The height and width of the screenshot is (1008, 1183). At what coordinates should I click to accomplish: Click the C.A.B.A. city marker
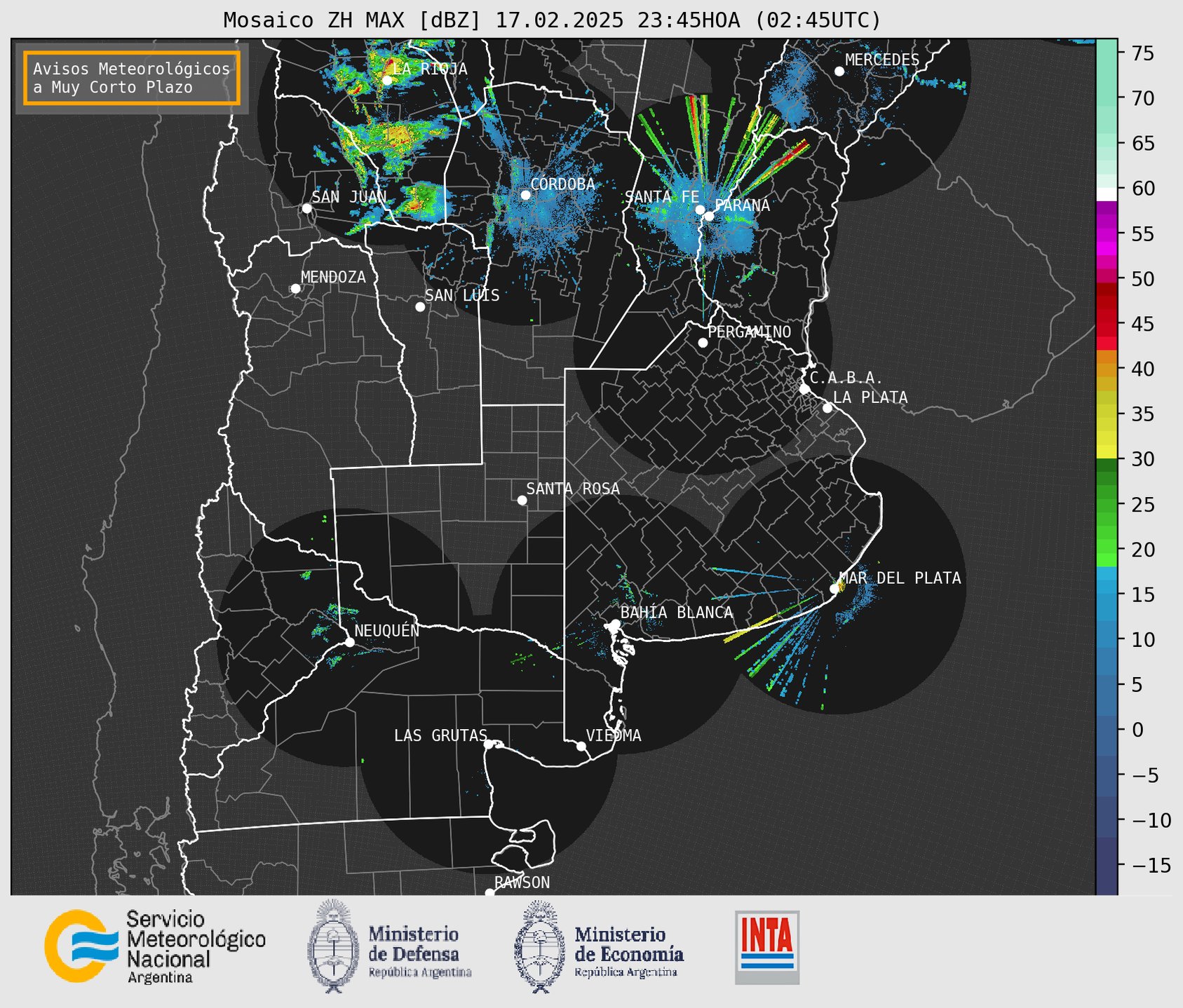pos(804,389)
